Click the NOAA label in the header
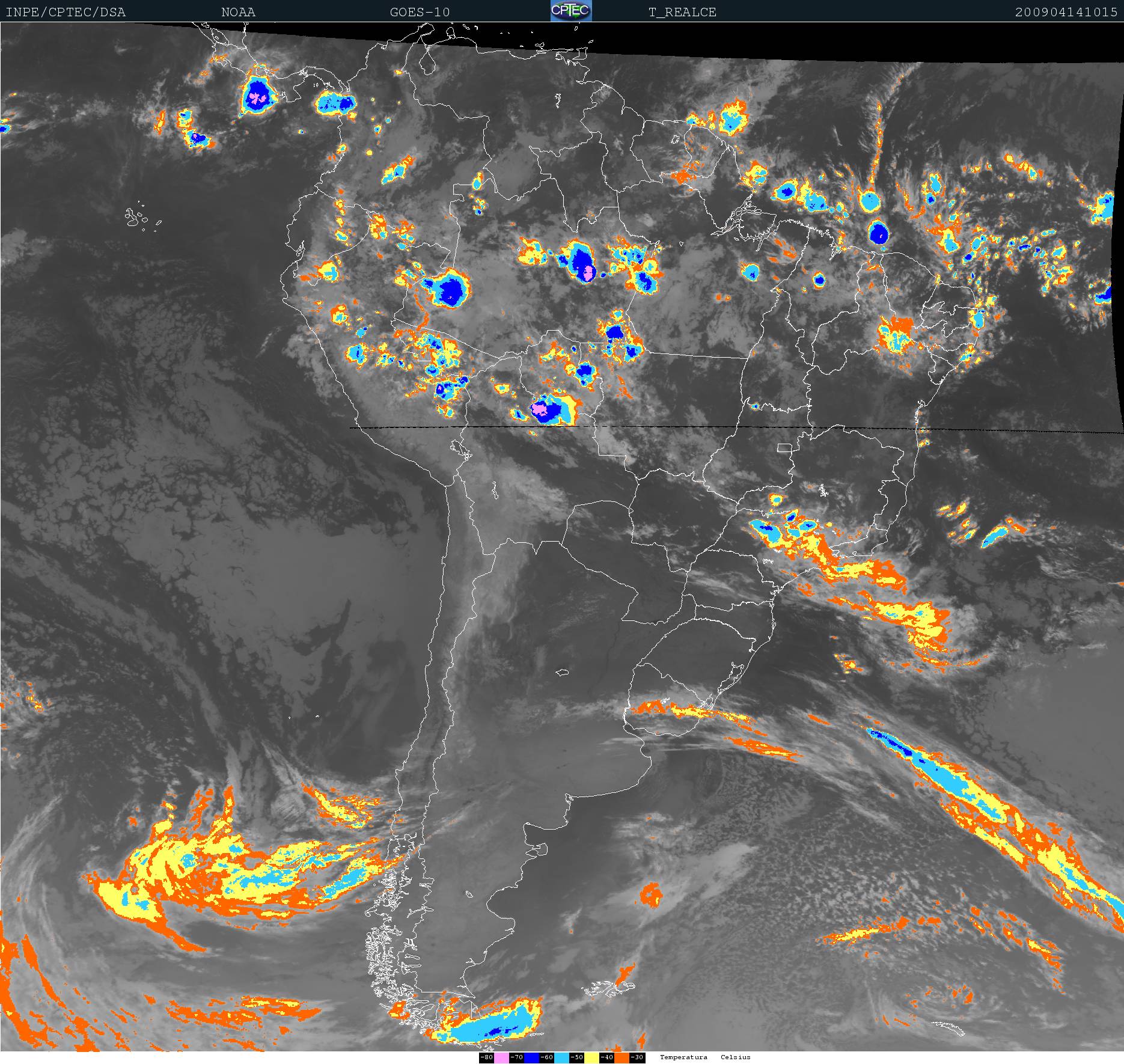Viewport: 1124px width, 1064px height. 239,12
